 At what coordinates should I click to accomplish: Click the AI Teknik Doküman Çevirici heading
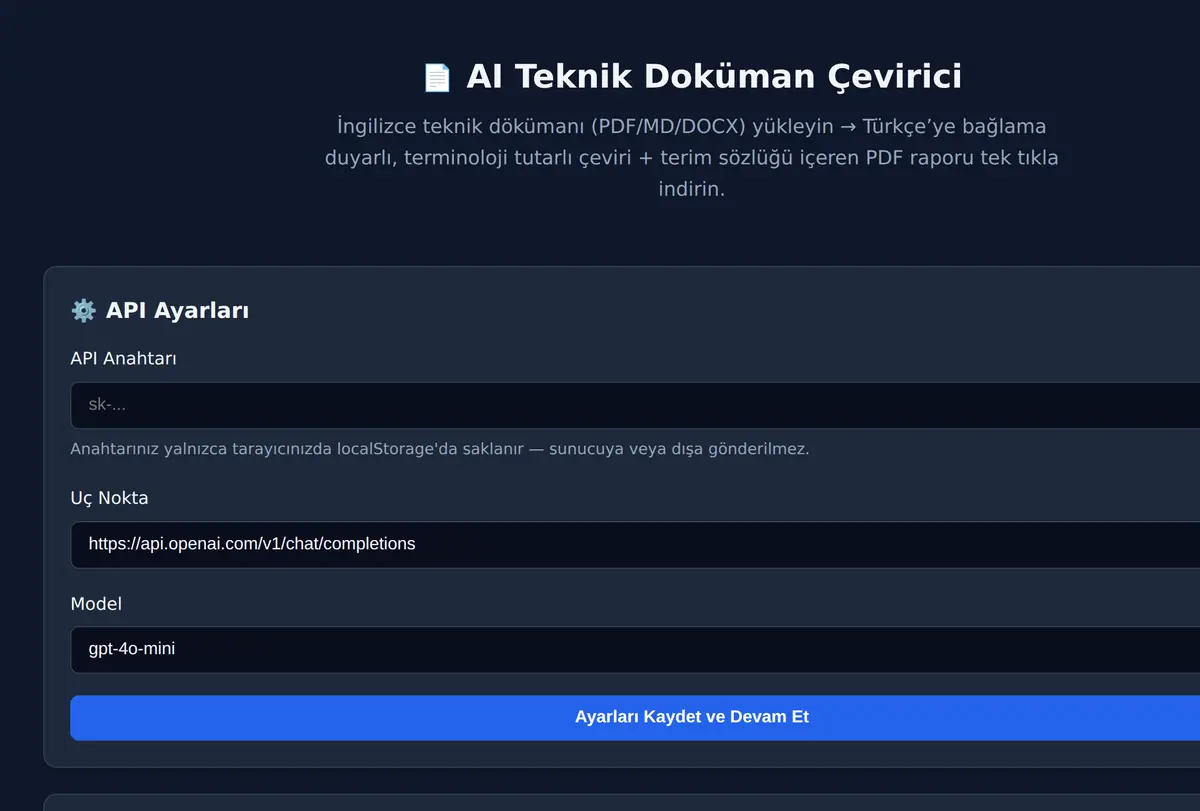pos(692,77)
